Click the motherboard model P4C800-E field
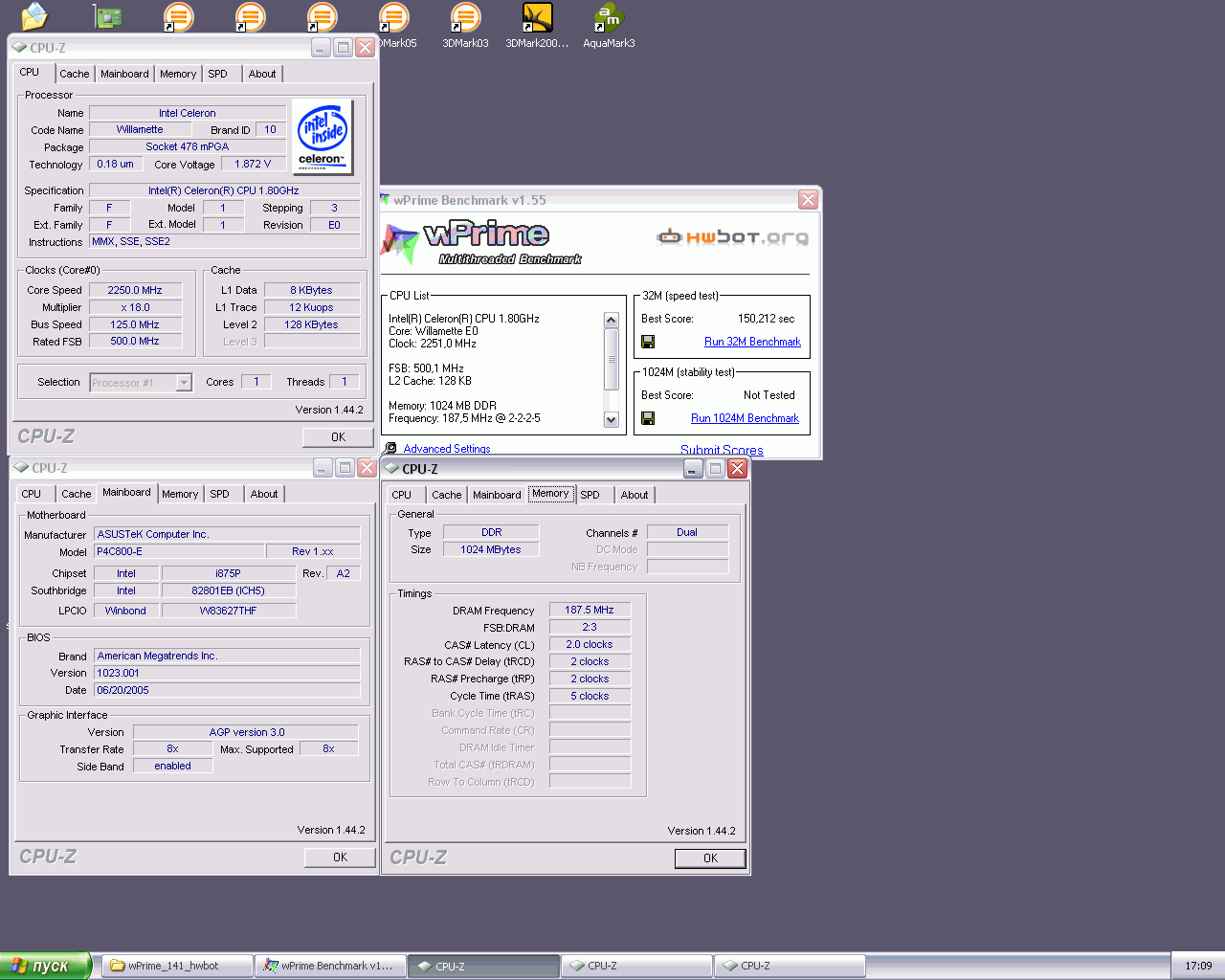The width and height of the screenshot is (1225, 980). coord(179,551)
